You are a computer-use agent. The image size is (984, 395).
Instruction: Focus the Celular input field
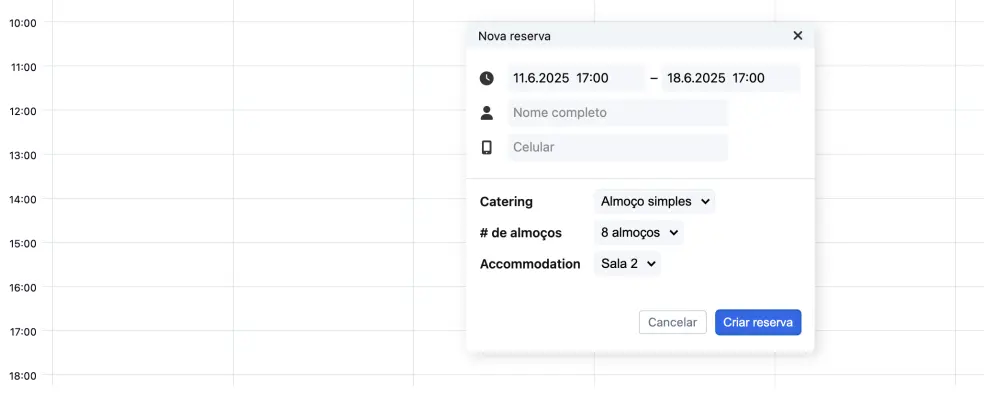[x=618, y=148]
